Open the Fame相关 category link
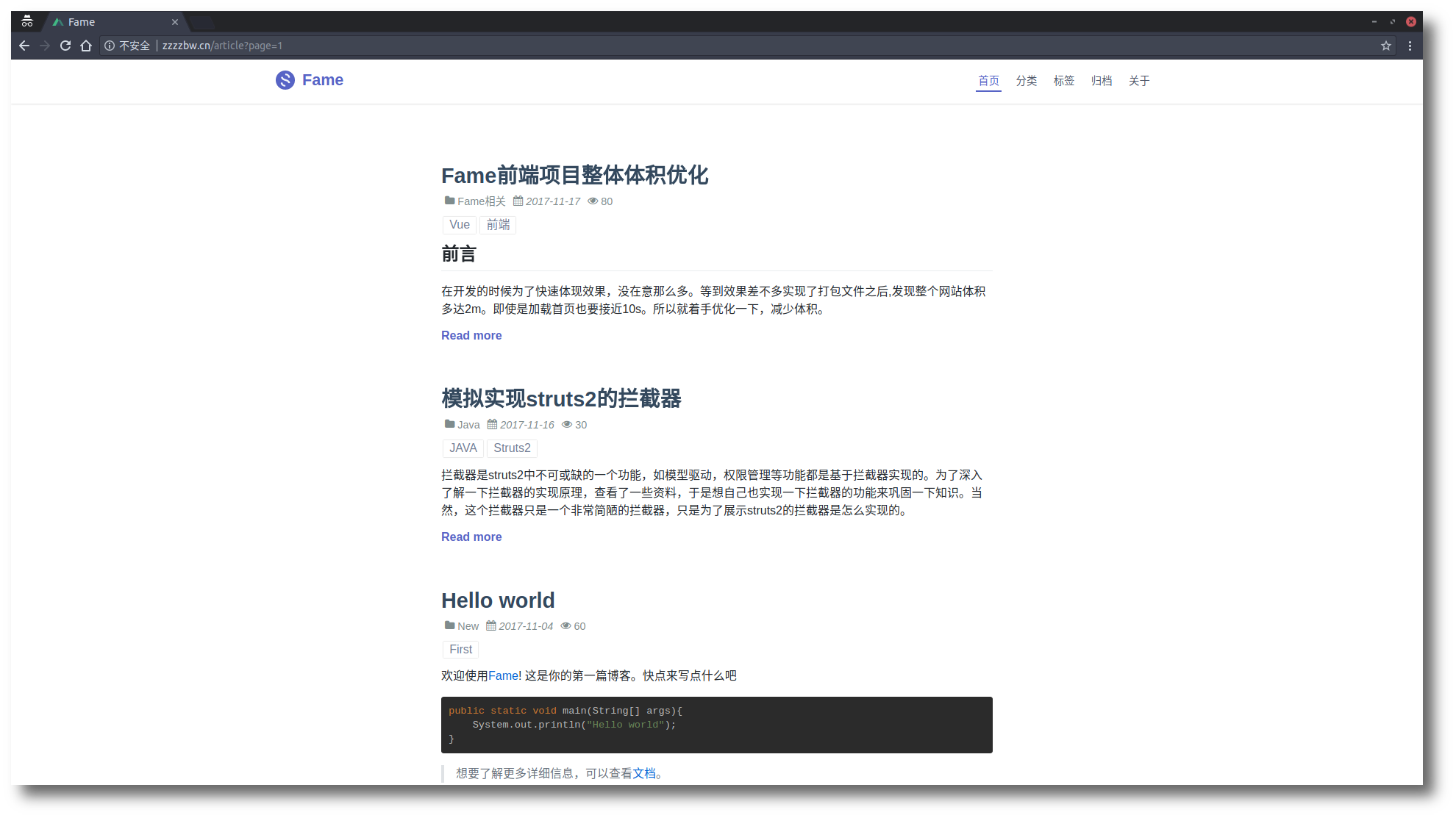Image resolution: width=1456 pixels, height=818 pixels. [x=481, y=201]
